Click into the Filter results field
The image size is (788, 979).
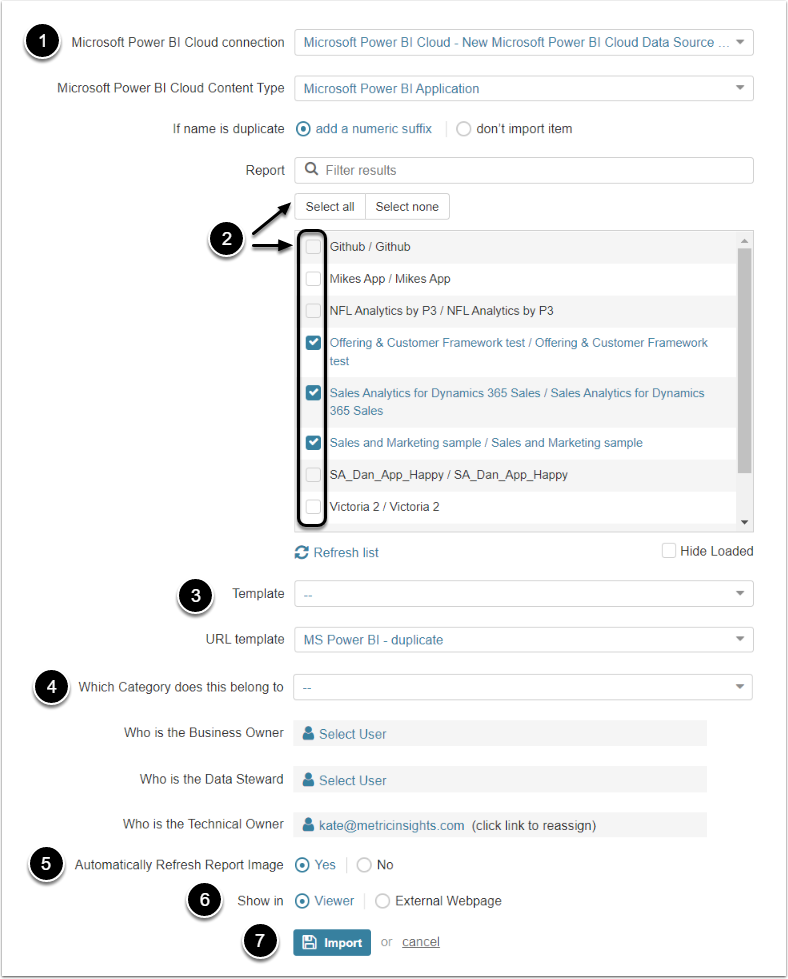(x=535, y=170)
